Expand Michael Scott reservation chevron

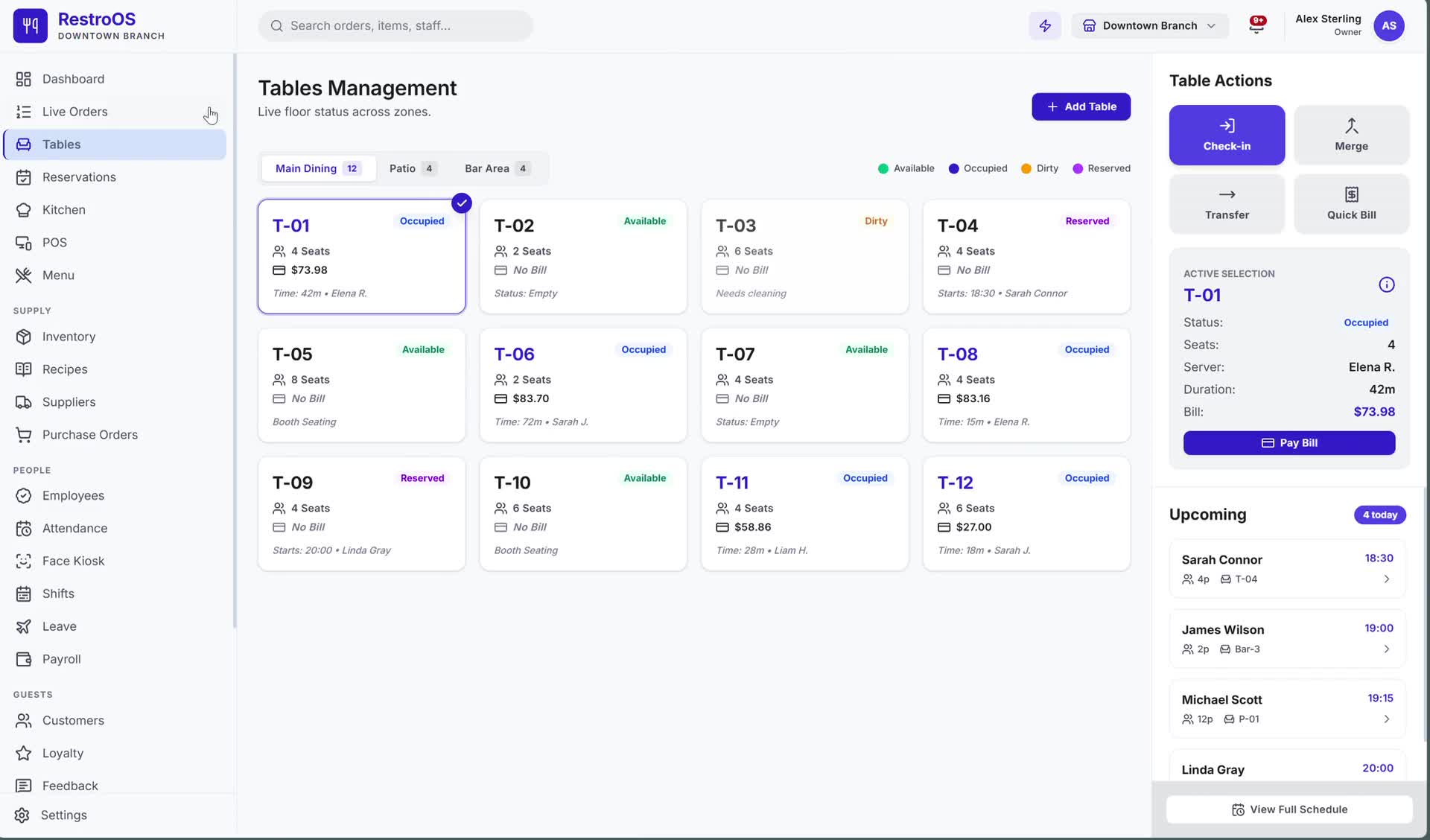(x=1386, y=719)
